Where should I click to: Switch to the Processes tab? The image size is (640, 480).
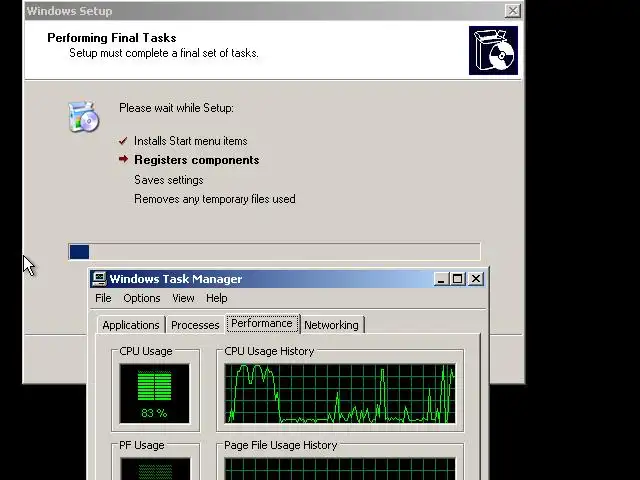coord(195,325)
